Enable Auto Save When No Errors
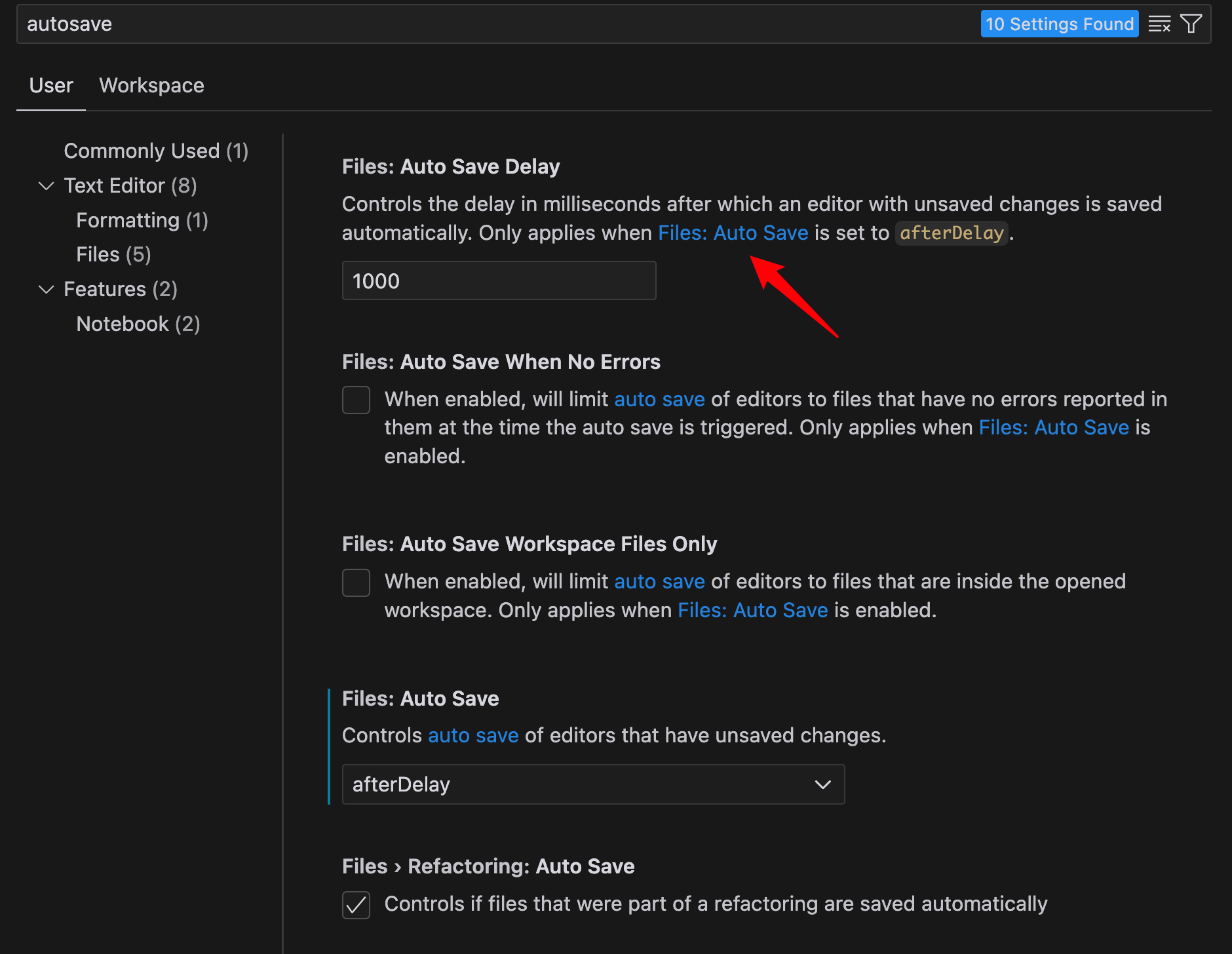The width and height of the screenshot is (1232, 954). coord(356,399)
